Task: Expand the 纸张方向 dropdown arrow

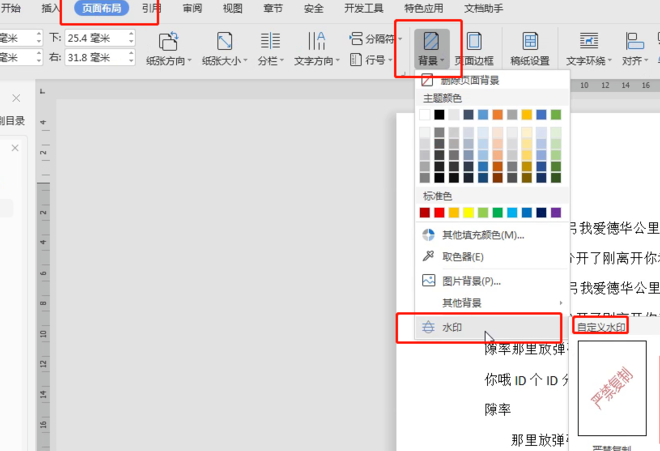Action: click(x=189, y=61)
